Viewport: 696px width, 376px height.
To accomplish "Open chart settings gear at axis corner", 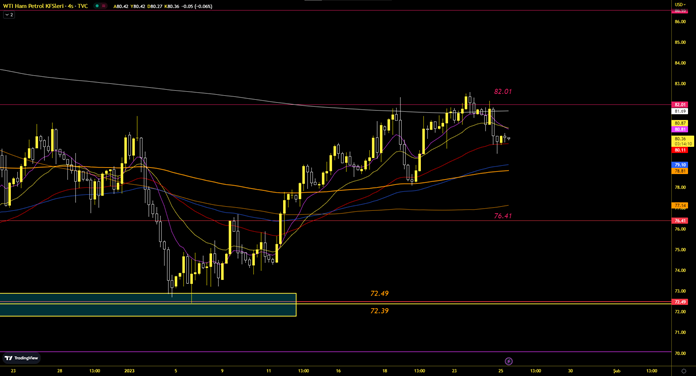I will (684, 371).
